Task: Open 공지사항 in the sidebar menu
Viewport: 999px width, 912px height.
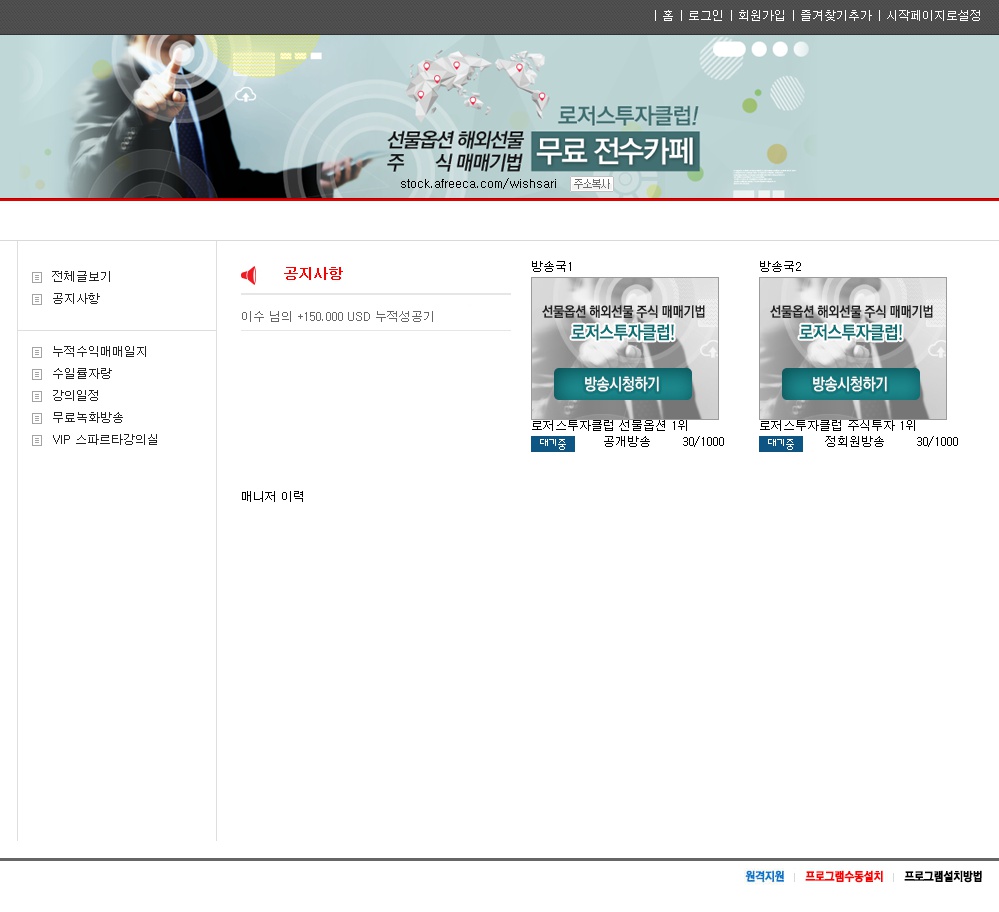Action: (76, 299)
